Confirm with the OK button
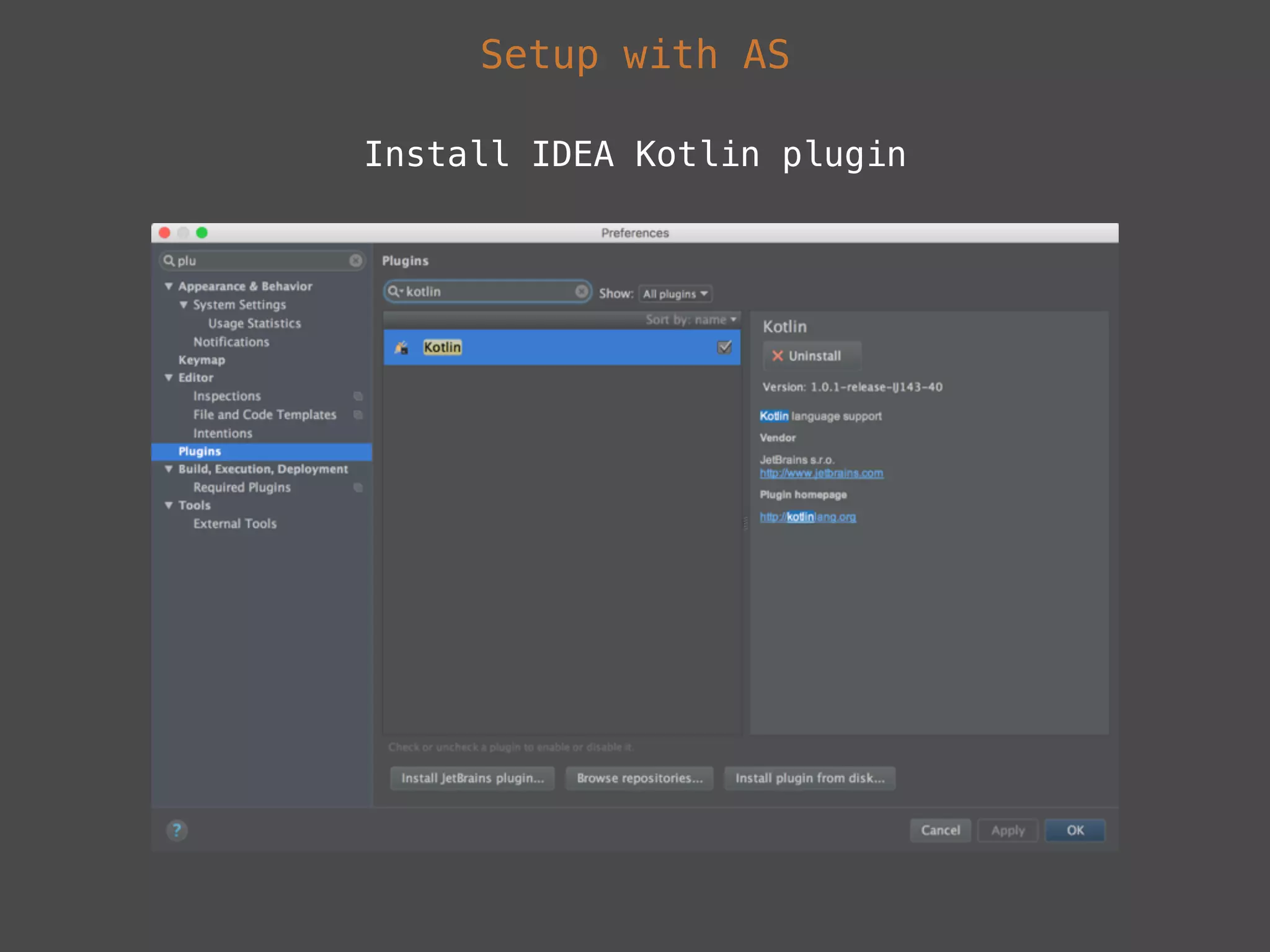 [1075, 831]
